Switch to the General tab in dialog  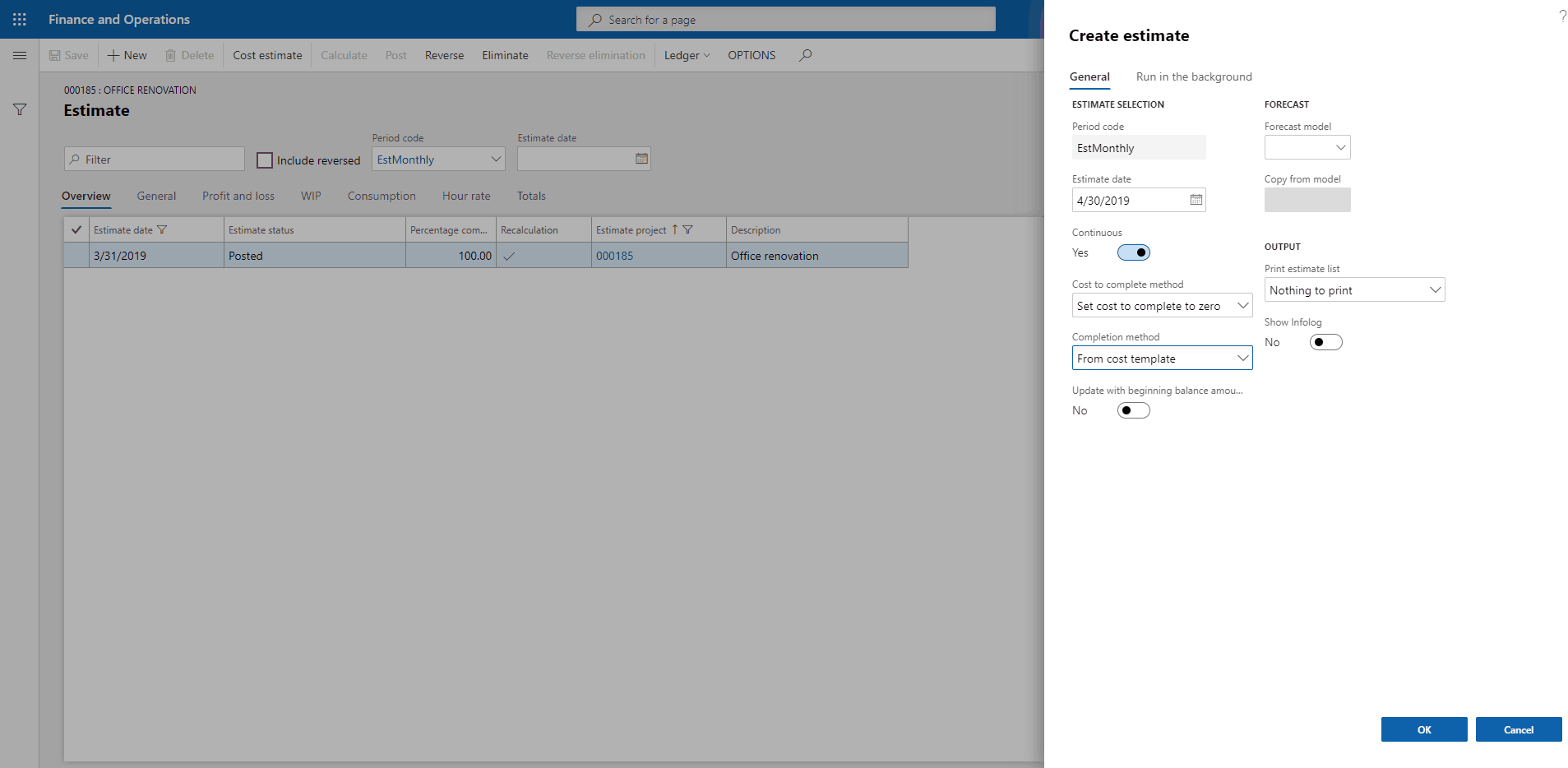coord(1089,76)
